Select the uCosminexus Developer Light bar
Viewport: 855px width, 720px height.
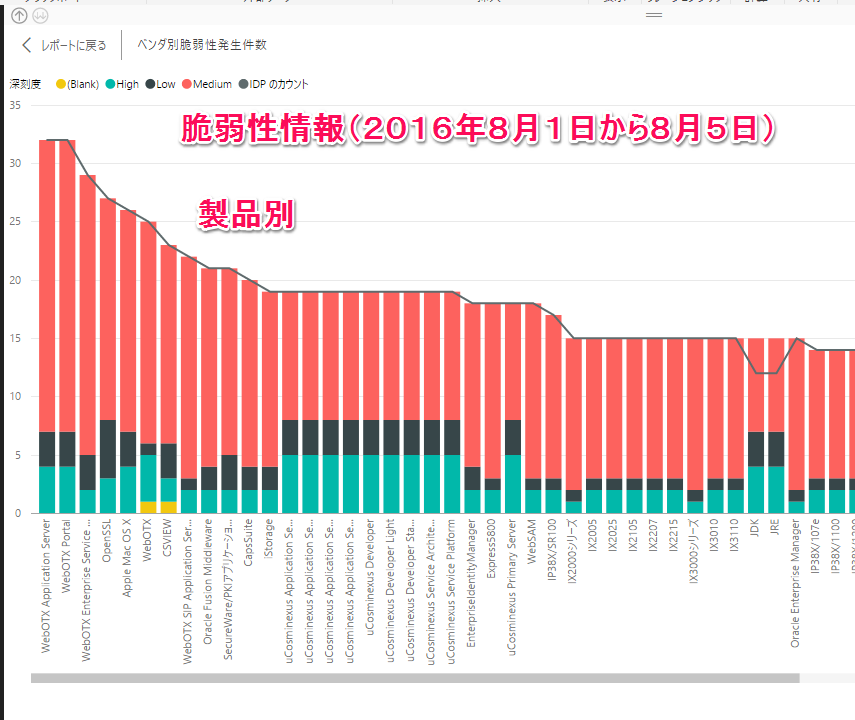392,403
